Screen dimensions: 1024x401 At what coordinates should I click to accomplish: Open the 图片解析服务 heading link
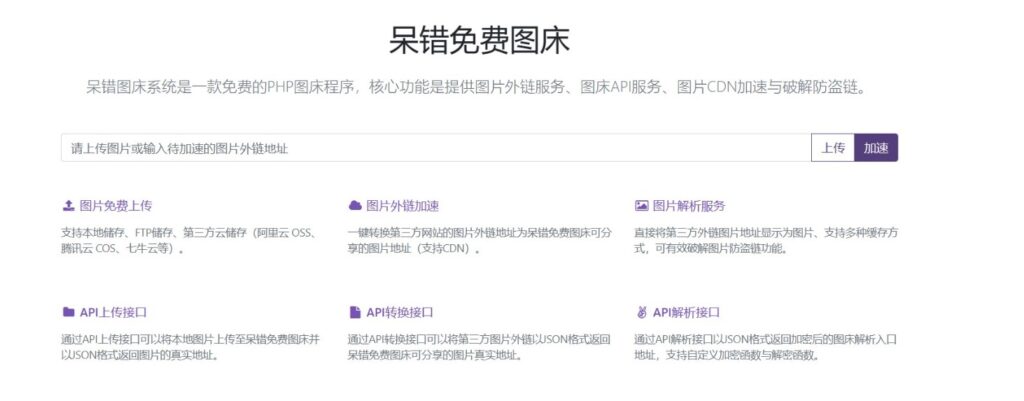[x=689, y=206]
